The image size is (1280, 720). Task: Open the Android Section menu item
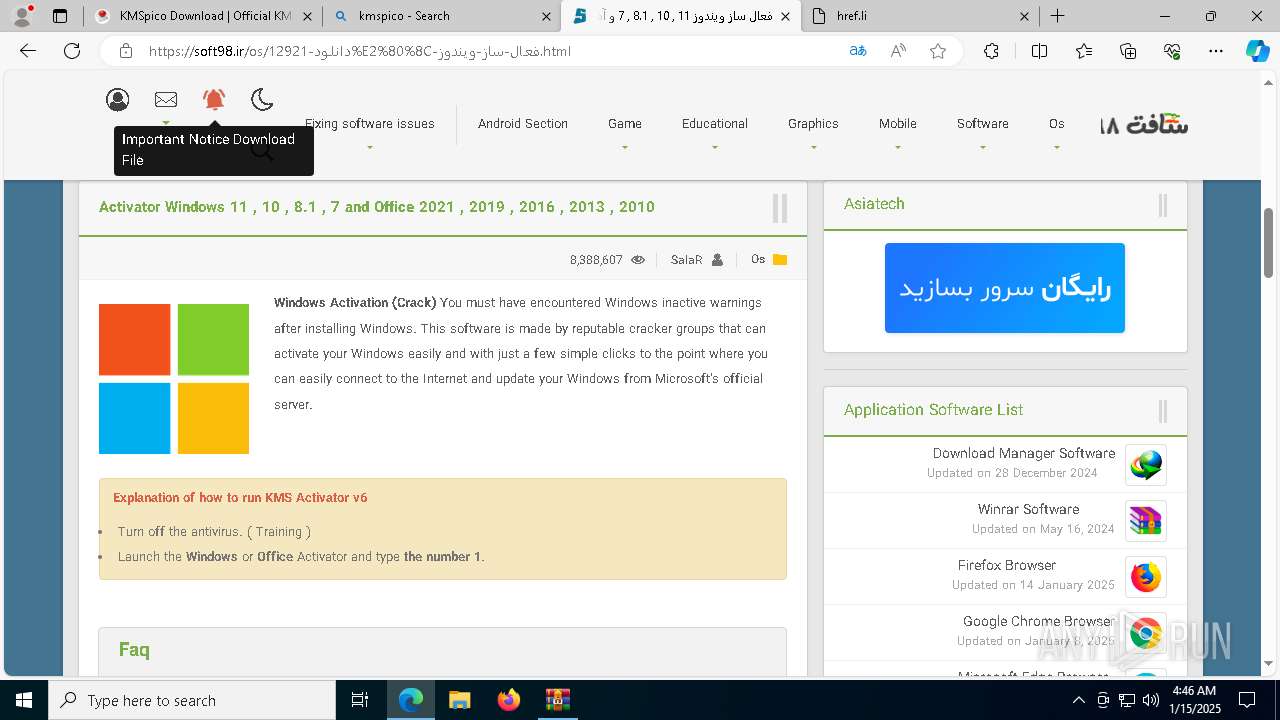pyautogui.click(x=523, y=124)
